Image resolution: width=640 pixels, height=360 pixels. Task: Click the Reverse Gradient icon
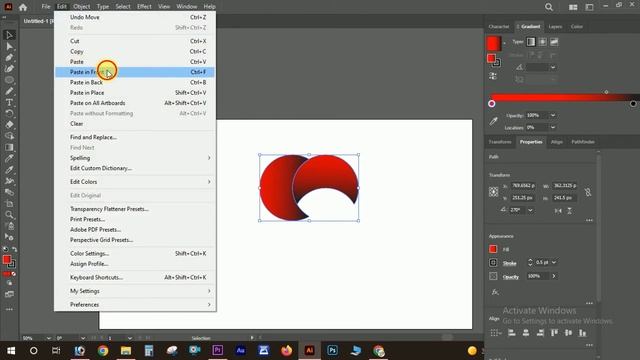click(493, 76)
